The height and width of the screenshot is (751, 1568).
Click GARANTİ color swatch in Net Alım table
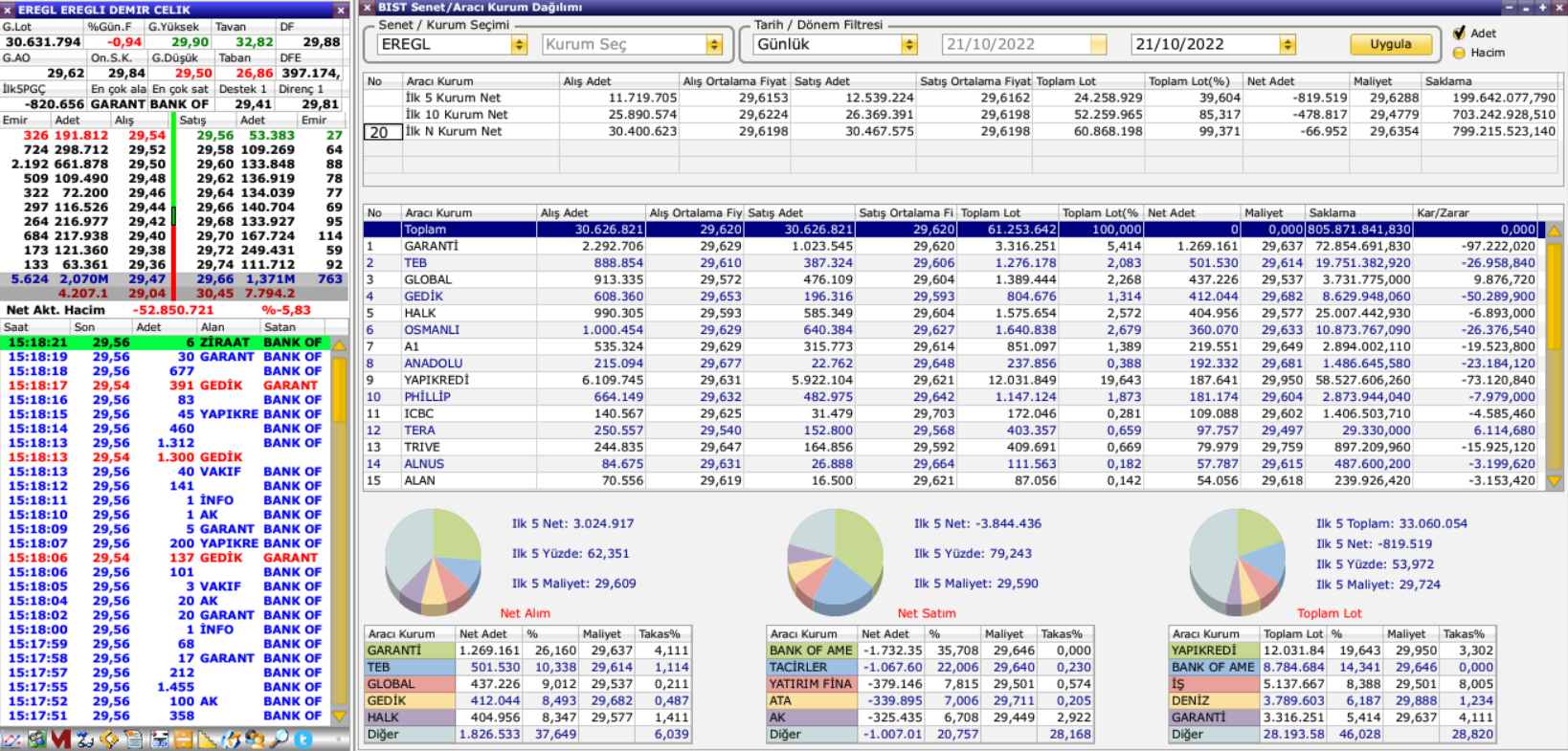[410, 651]
